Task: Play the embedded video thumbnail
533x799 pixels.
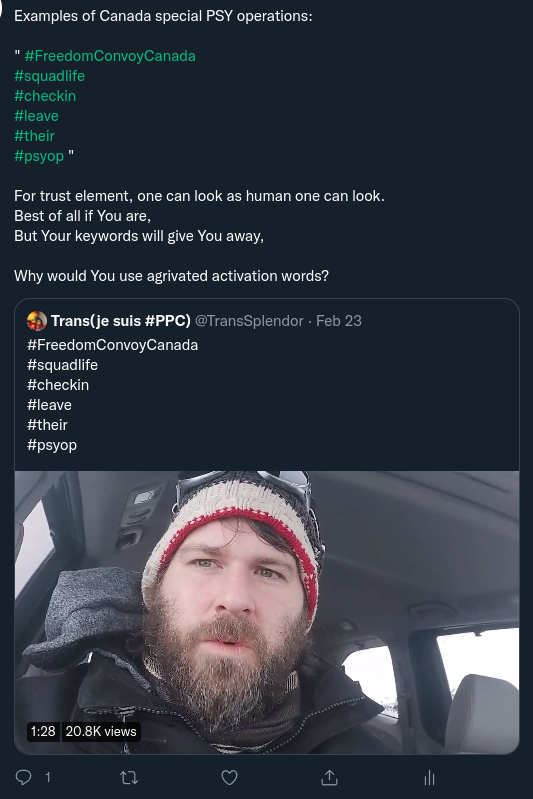Action: click(267, 612)
